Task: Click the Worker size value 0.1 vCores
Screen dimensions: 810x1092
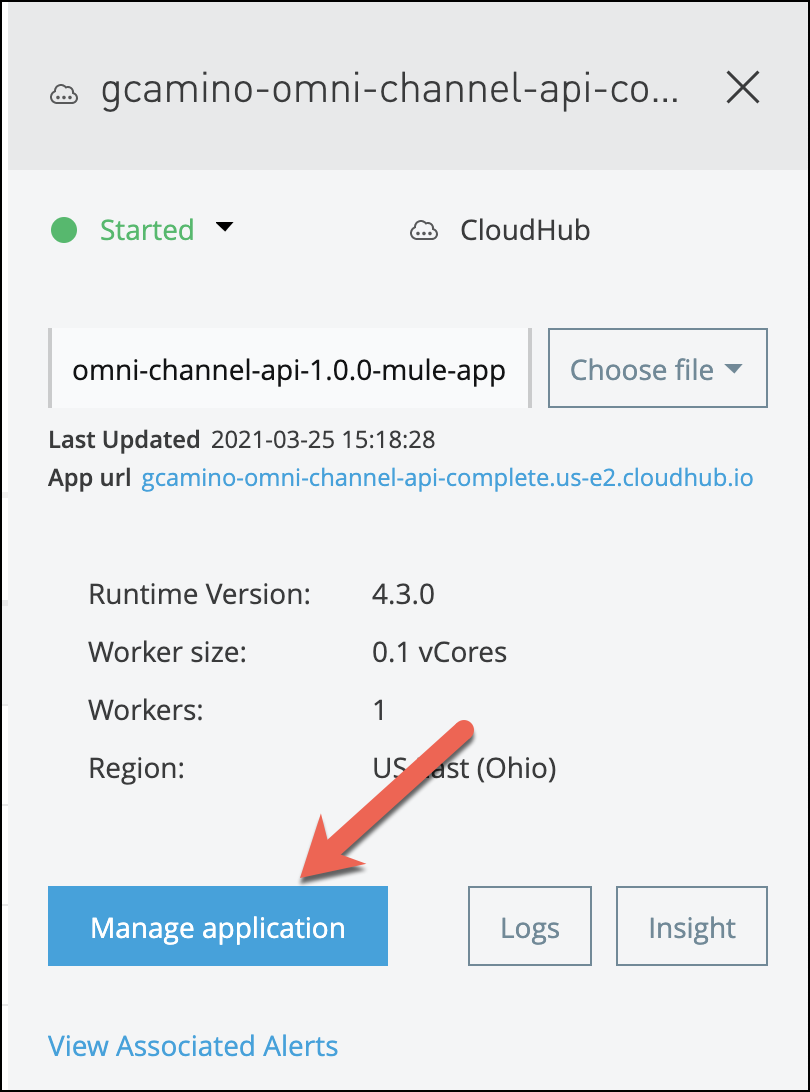Action: (x=439, y=652)
